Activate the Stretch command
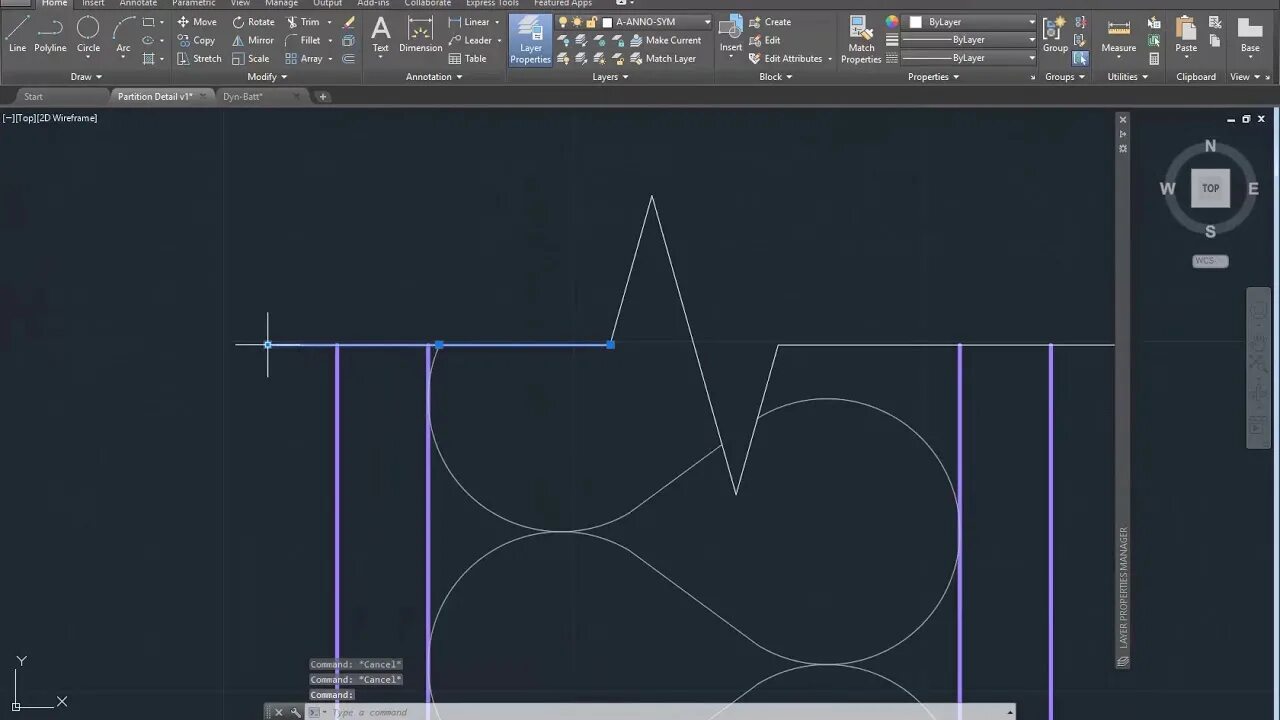The width and height of the screenshot is (1280, 720). click(199, 58)
